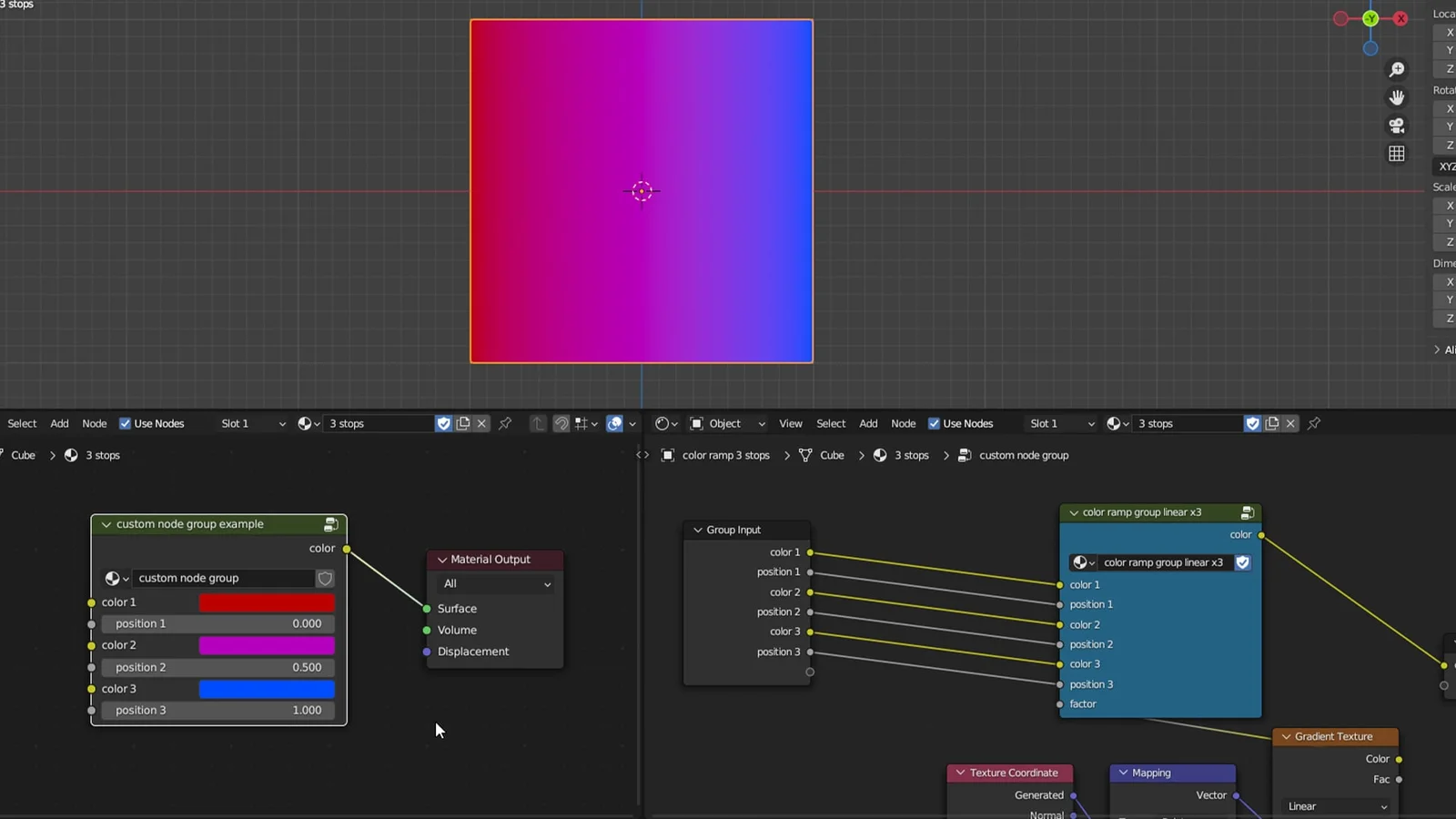
Task: Select the pan hand icon in the 3D viewport
Action: [1397, 97]
